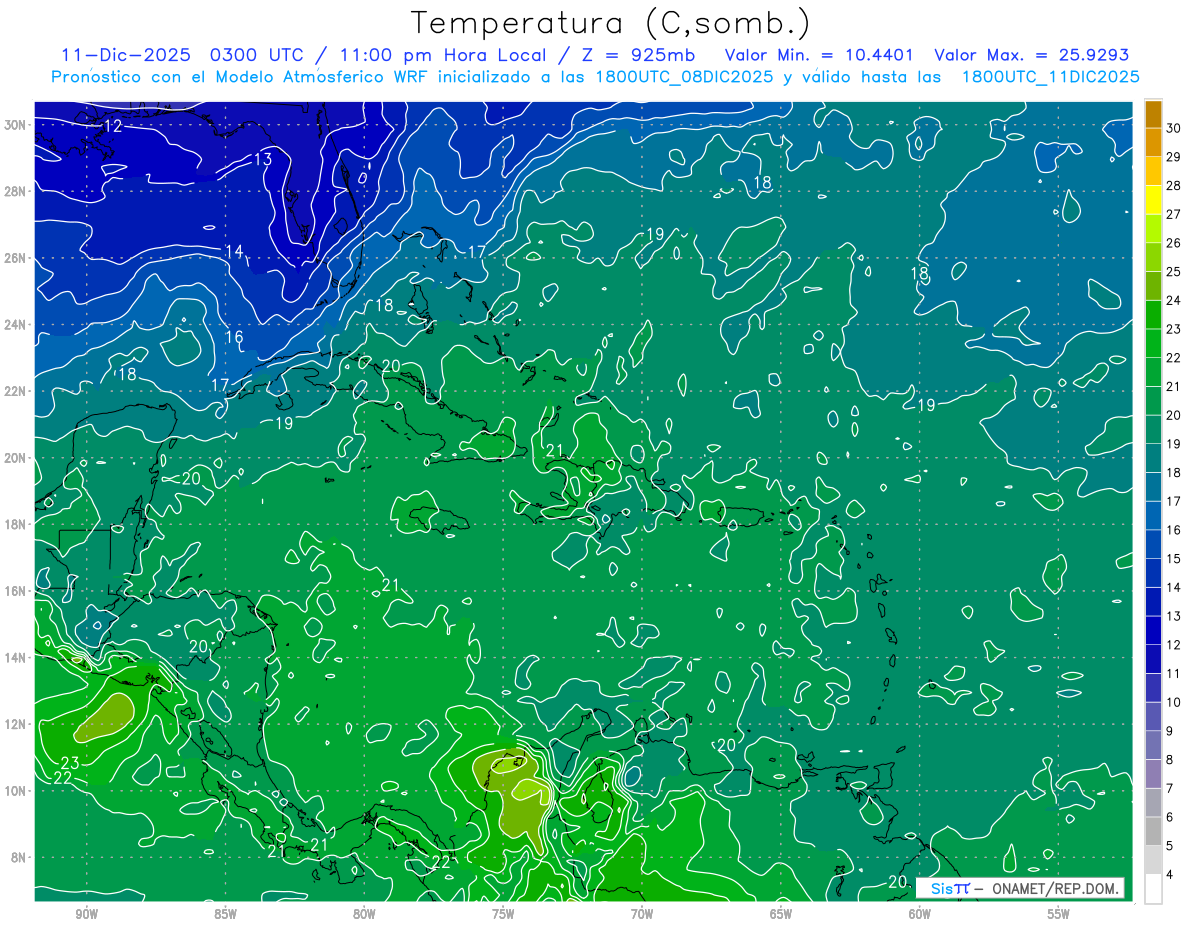Screen dimensions: 1200x927
Task: Click the '26N' latitude axis label
Action: pyautogui.click(x=16, y=258)
